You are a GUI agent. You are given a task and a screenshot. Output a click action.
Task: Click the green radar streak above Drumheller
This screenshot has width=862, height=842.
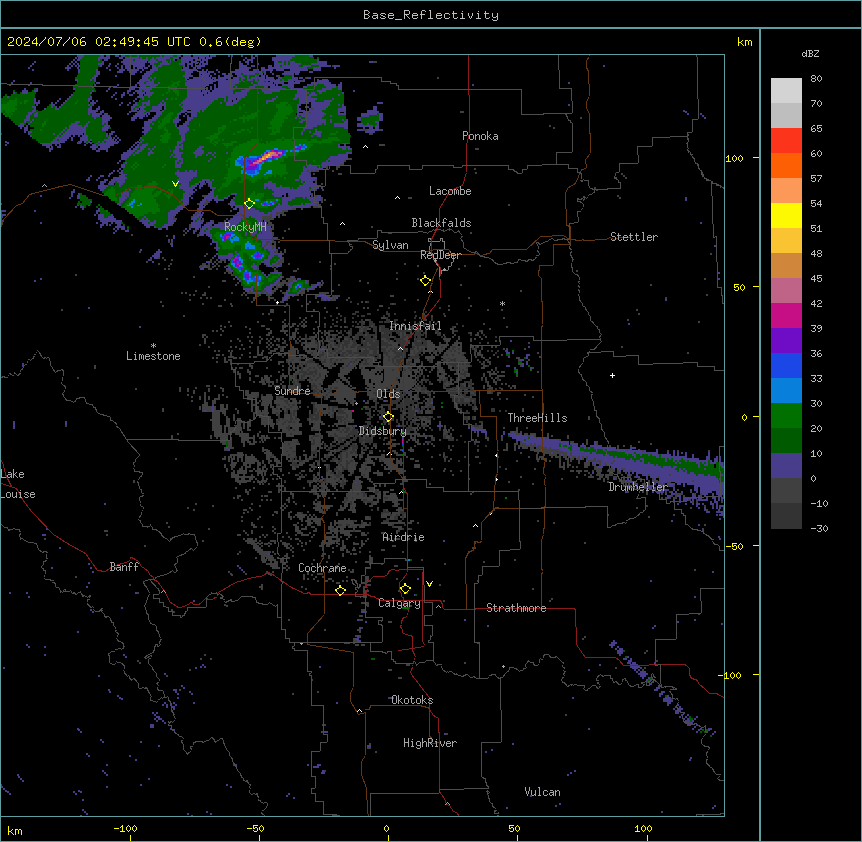coord(649,457)
